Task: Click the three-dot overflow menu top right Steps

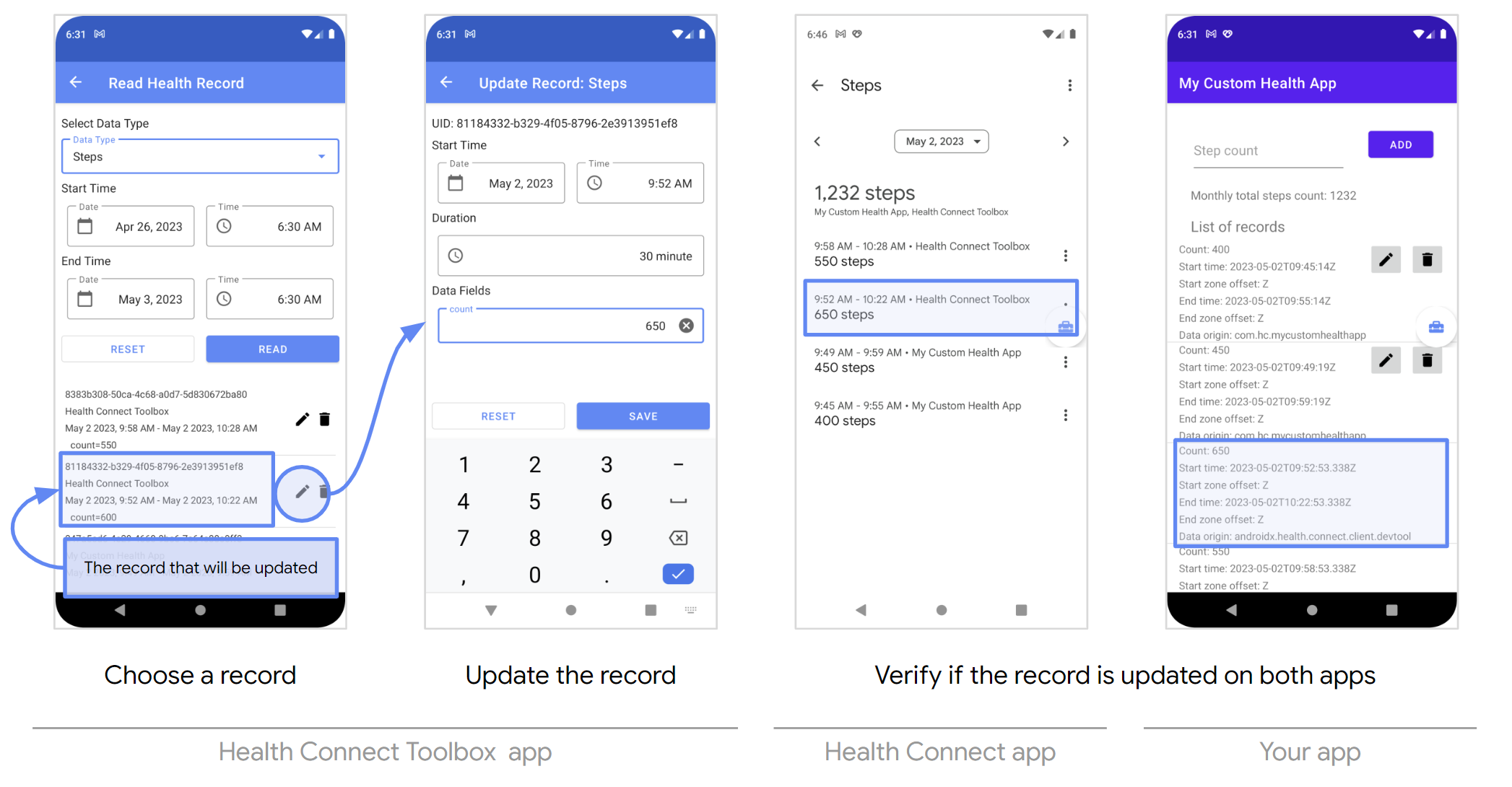Action: 1070,85
